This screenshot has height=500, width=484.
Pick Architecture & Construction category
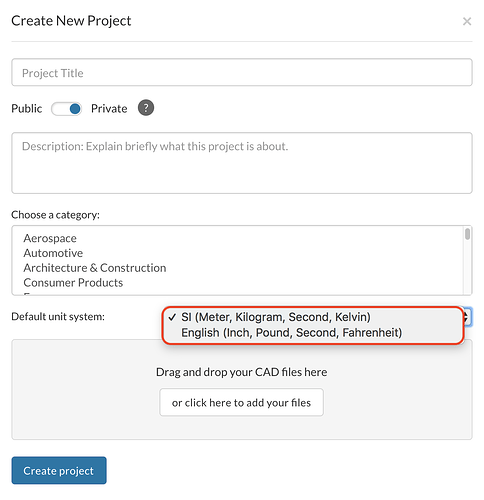[95, 268]
